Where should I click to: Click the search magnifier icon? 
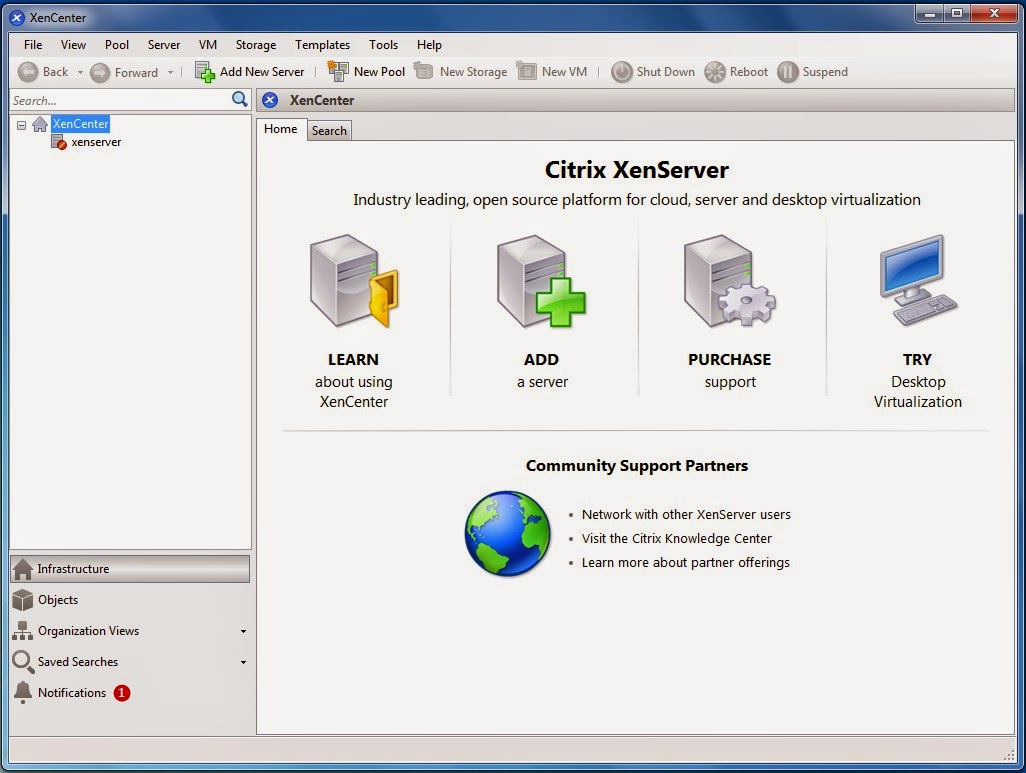(x=239, y=99)
